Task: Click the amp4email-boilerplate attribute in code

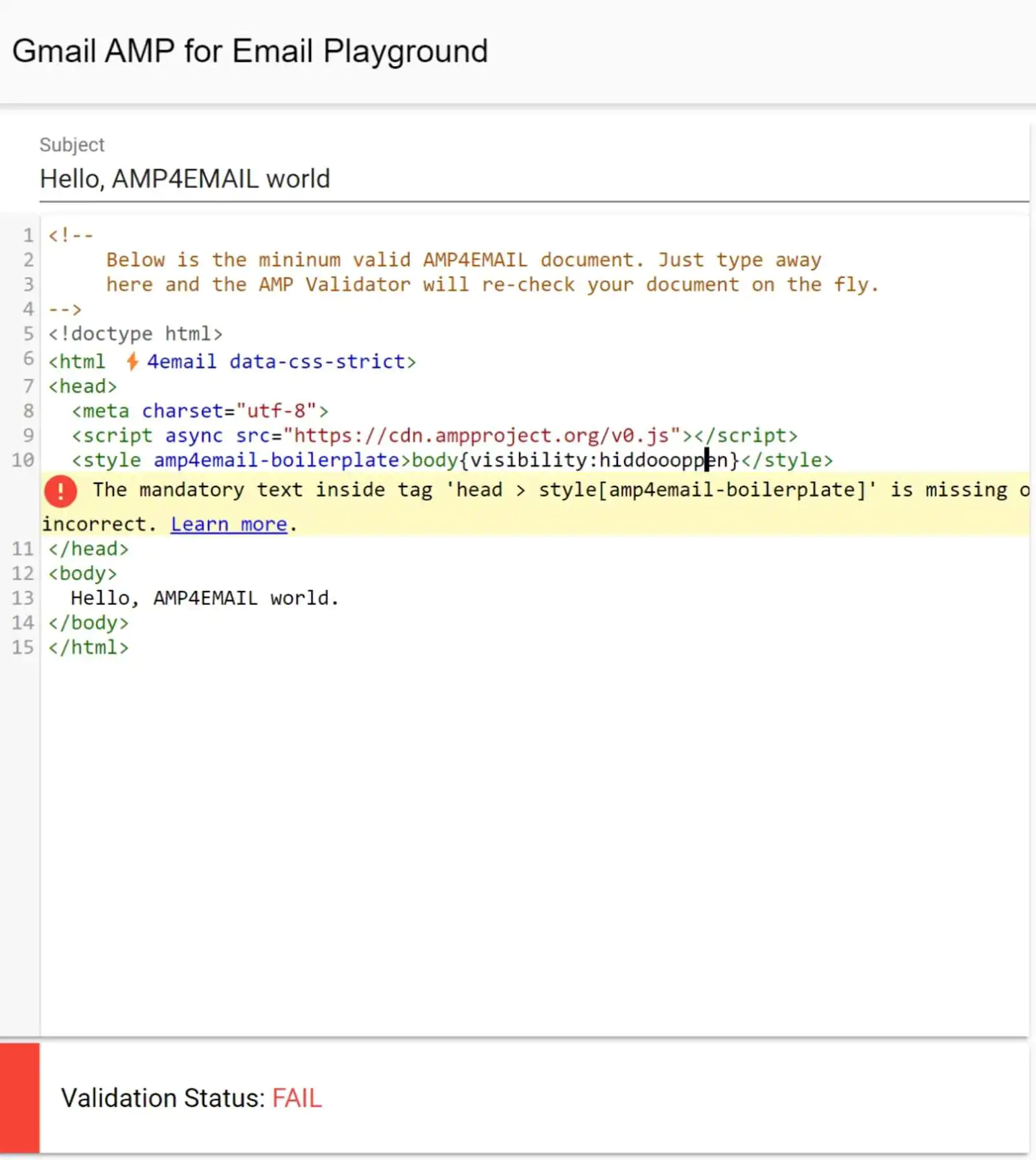Action: 276,460
